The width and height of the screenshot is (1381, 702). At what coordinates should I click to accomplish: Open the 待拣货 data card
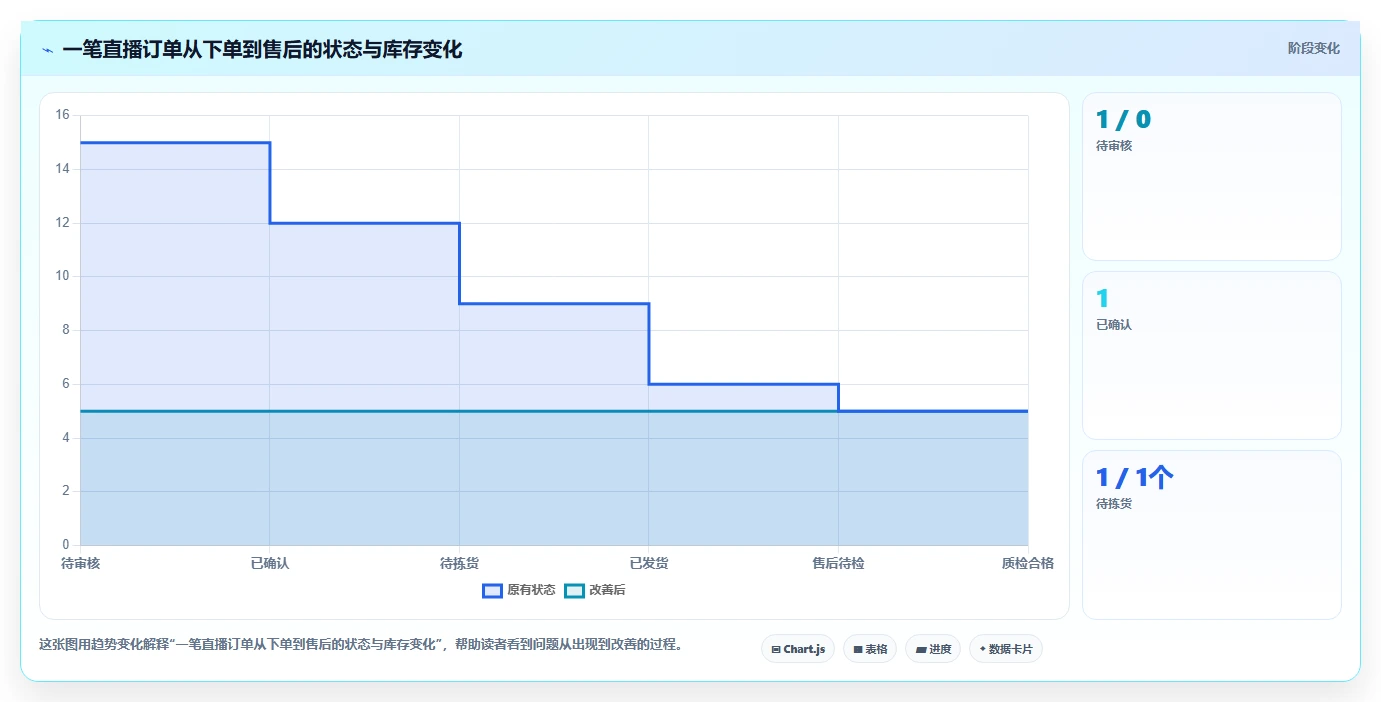tap(1211, 535)
